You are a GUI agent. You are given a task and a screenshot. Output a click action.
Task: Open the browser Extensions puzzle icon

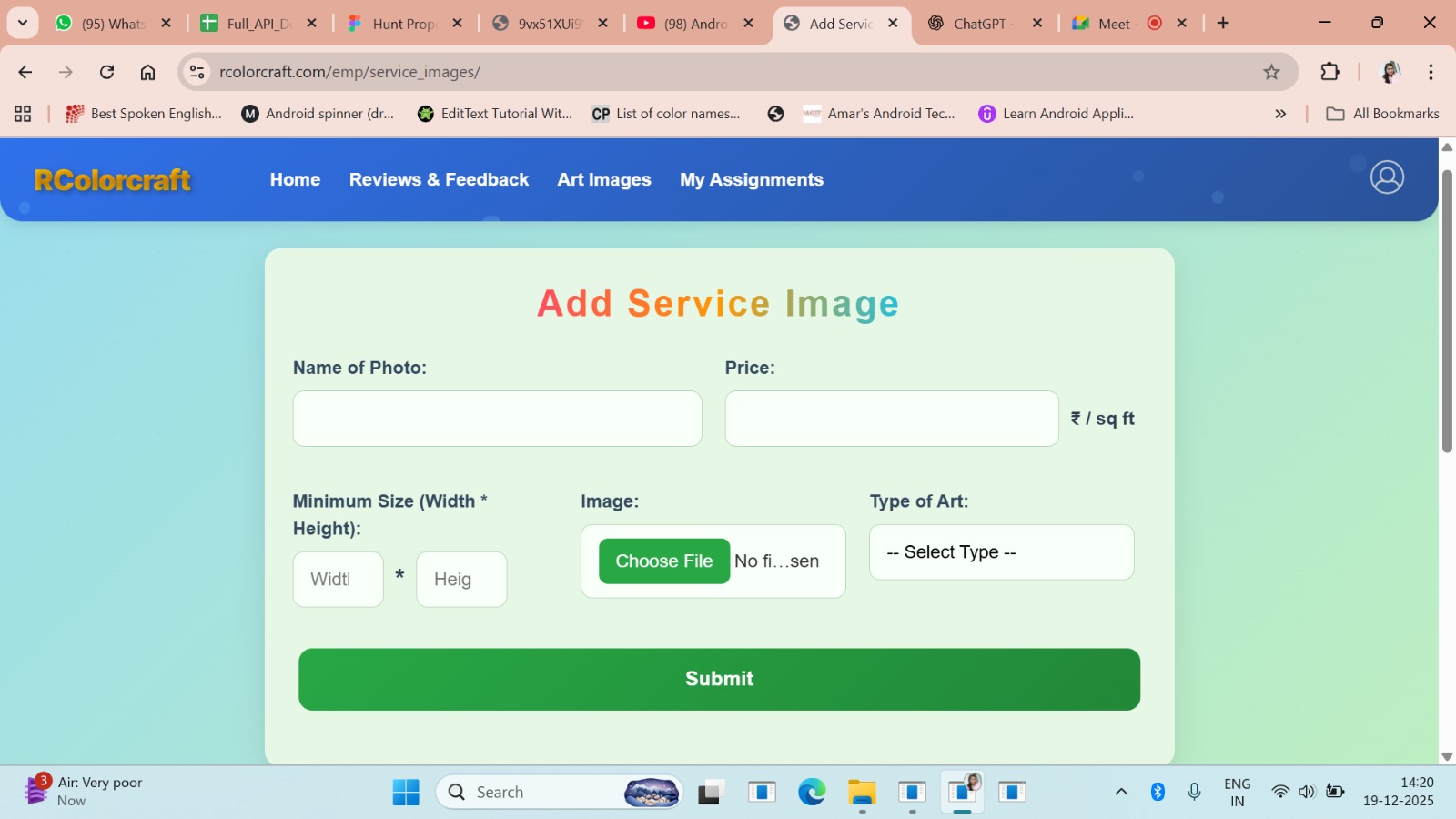tap(1330, 72)
